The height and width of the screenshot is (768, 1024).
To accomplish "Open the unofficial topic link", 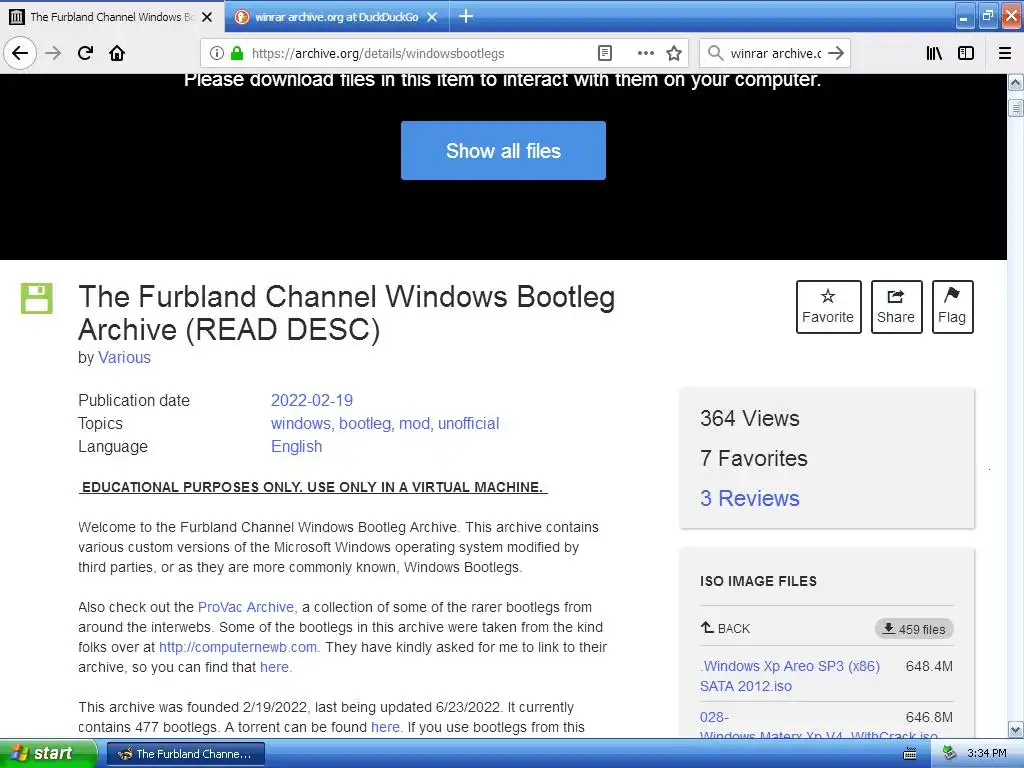I will (468, 423).
